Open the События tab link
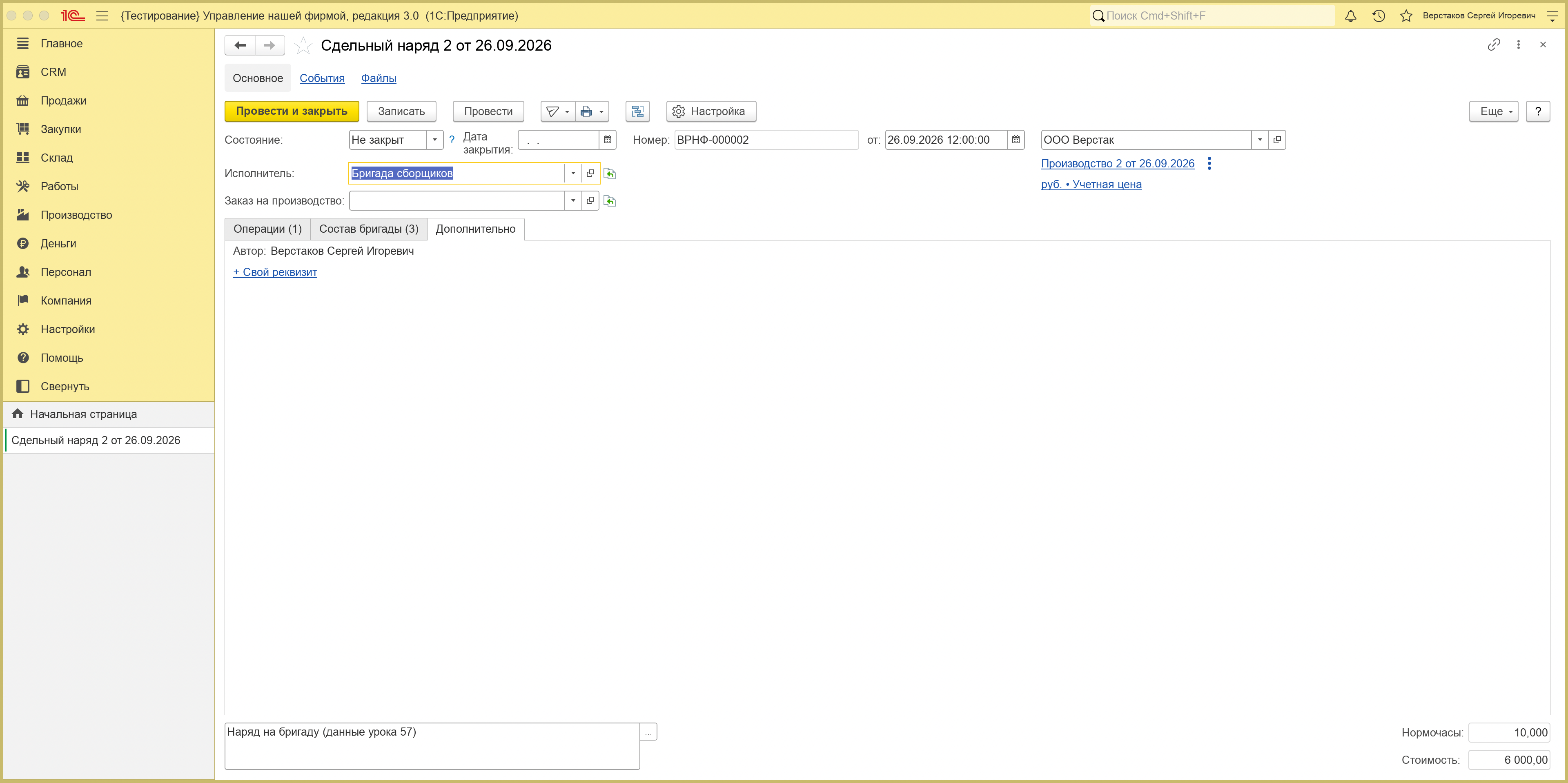The width and height of the screenshot is (1568, 783). [322, 78]
